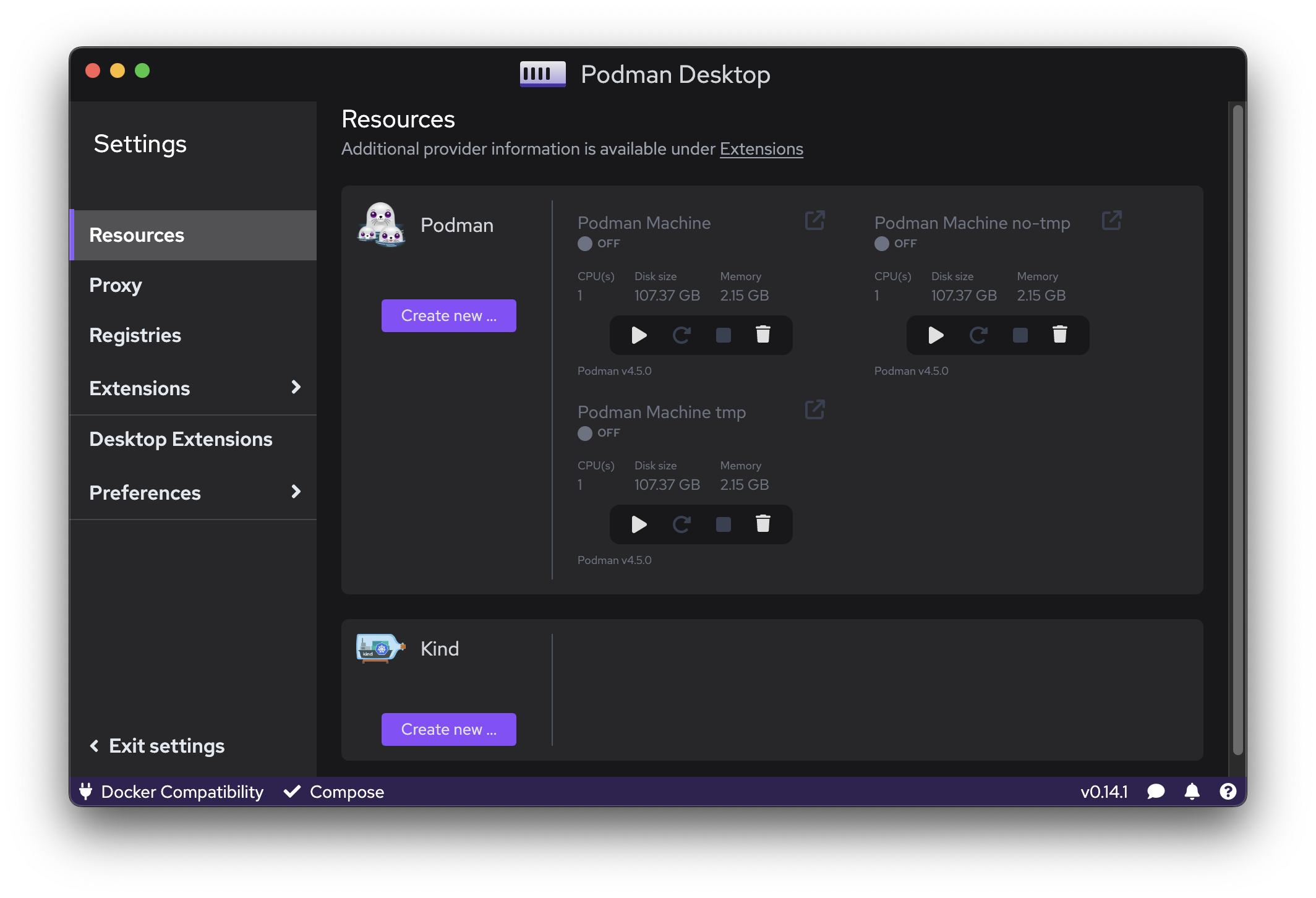Start the Podman Machine tmp
1316x898 pixels.
639,524
